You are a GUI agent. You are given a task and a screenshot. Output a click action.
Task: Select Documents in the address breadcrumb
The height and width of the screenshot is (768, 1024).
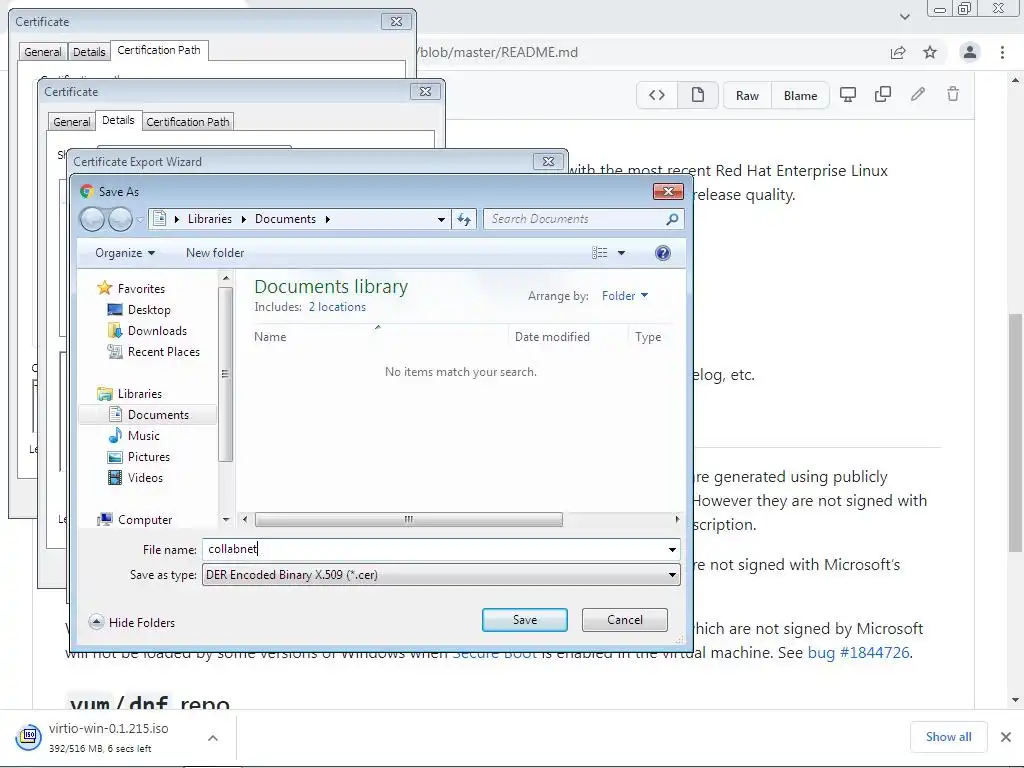(285, 219)
